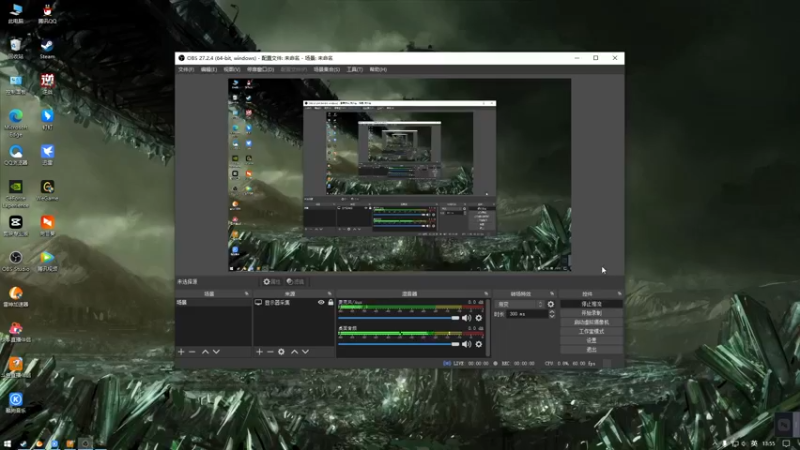Open the Windows Start menu

7,443
